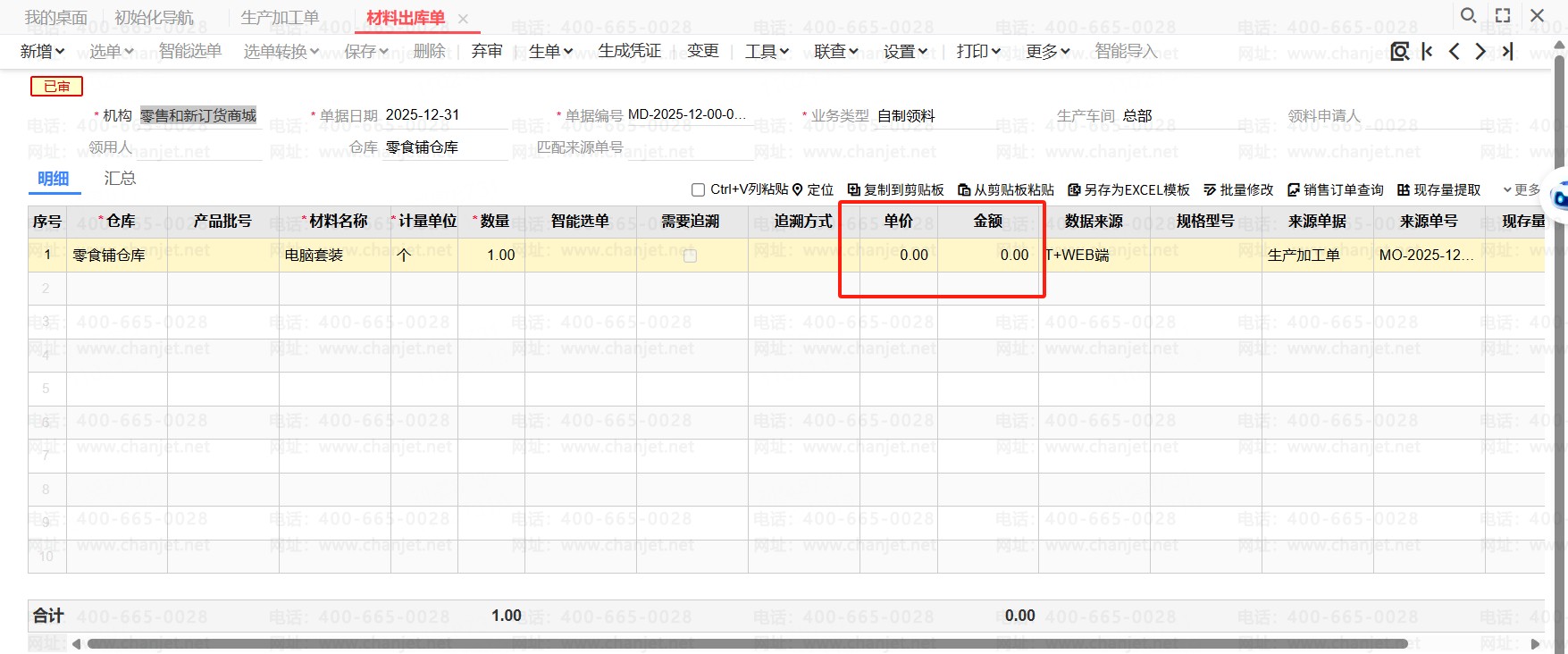The height and width of the screenshot is (654, 1568).
Task: Click the 数据来源 cell T+WEB端
Action: (x=1094, y=256)
